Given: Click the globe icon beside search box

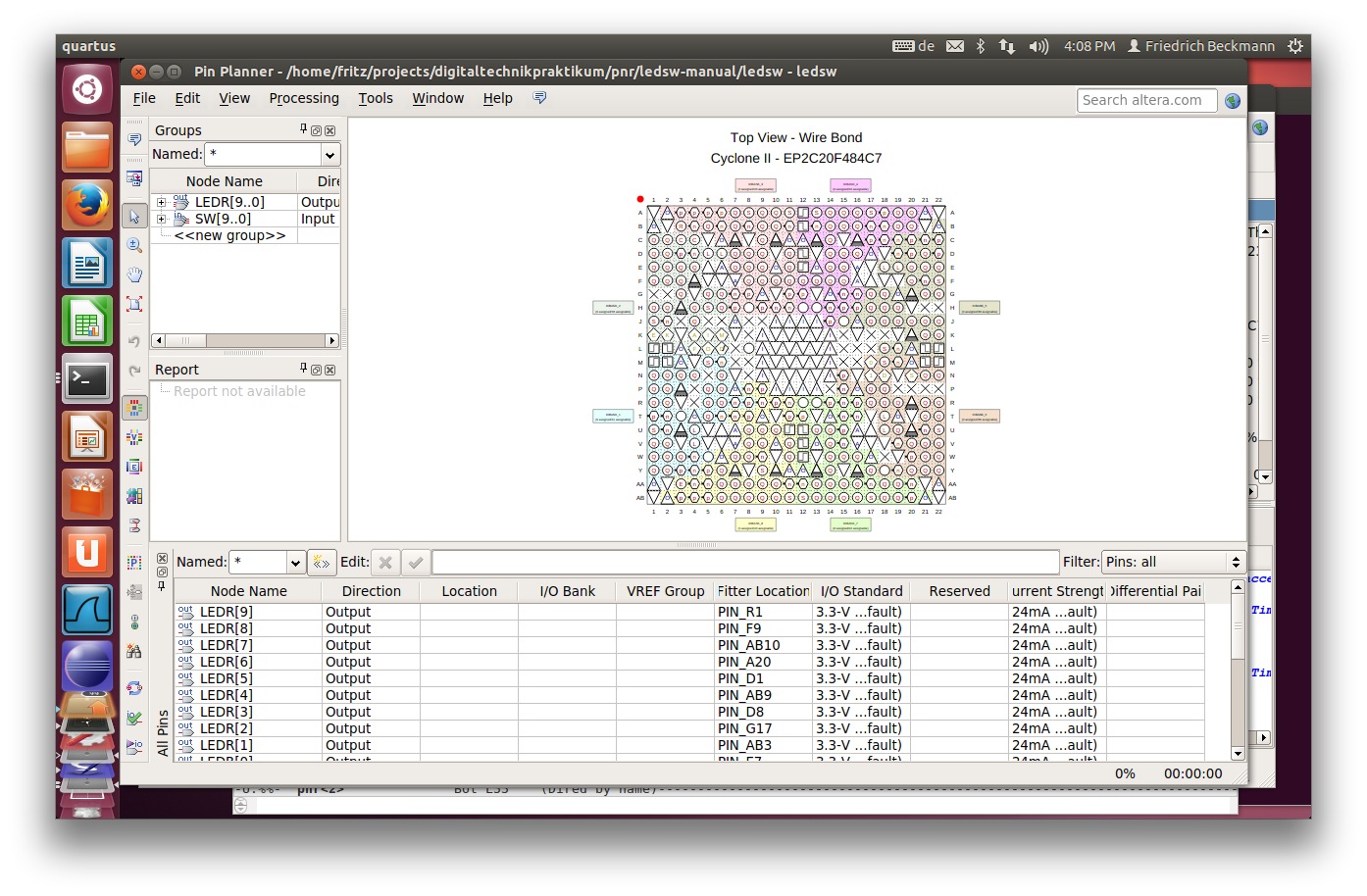Looking at the screenshot, I should click(x=1233, y=101).
